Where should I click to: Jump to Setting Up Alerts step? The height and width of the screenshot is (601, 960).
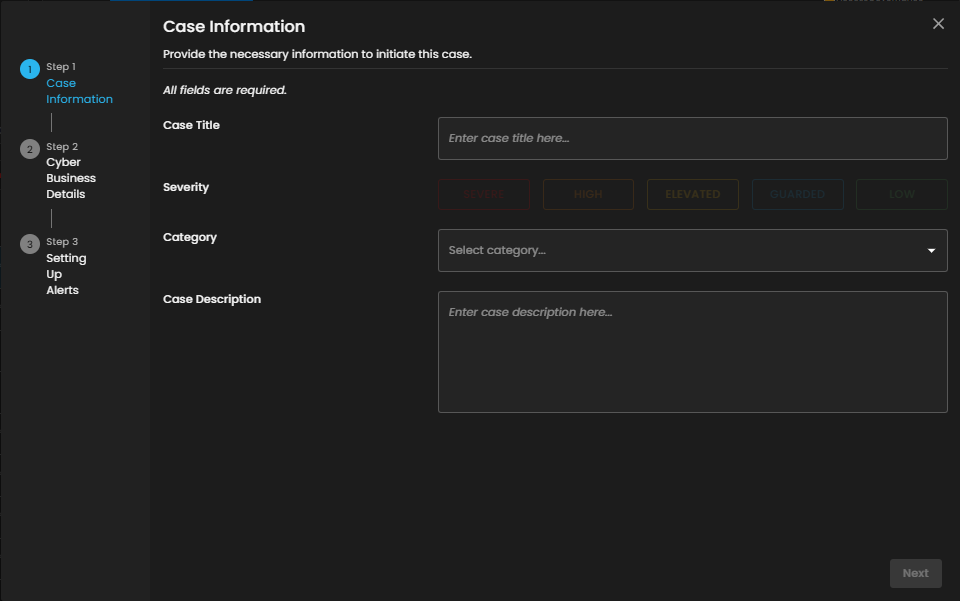(x=66, y=274)
